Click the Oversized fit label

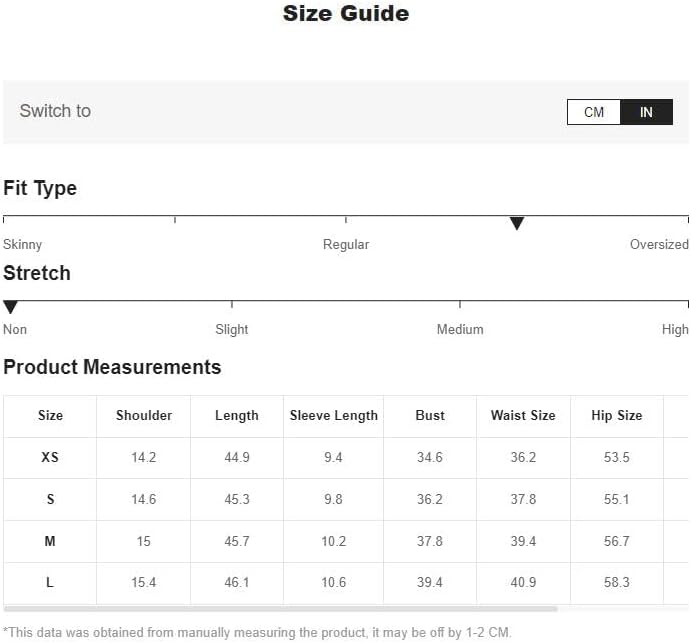[659, 245]
